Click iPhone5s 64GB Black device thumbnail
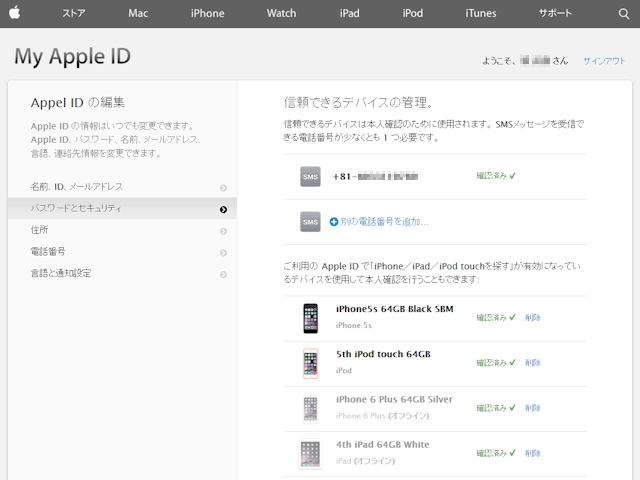The height and width of the screenshot is (480, 640). pyautogui.click(x=310, y=318)
